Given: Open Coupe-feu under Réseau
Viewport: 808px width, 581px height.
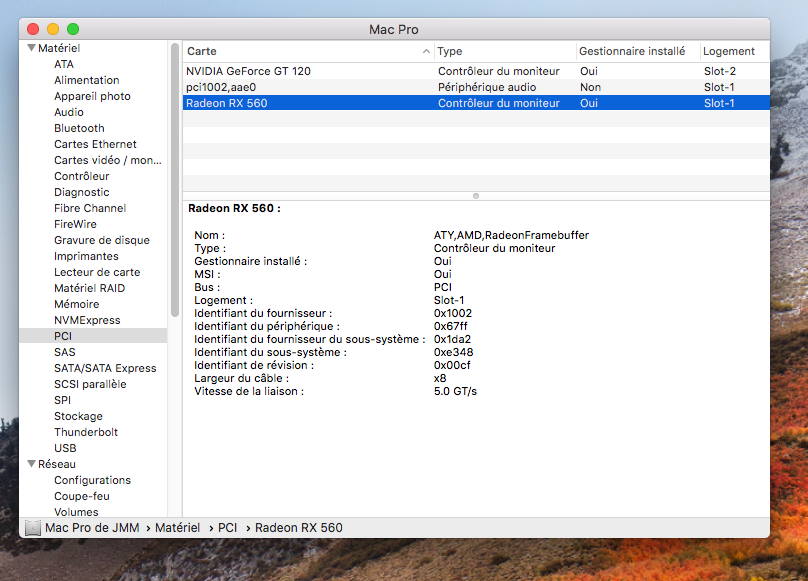Looking at the screenshot, I should [81, 496].
